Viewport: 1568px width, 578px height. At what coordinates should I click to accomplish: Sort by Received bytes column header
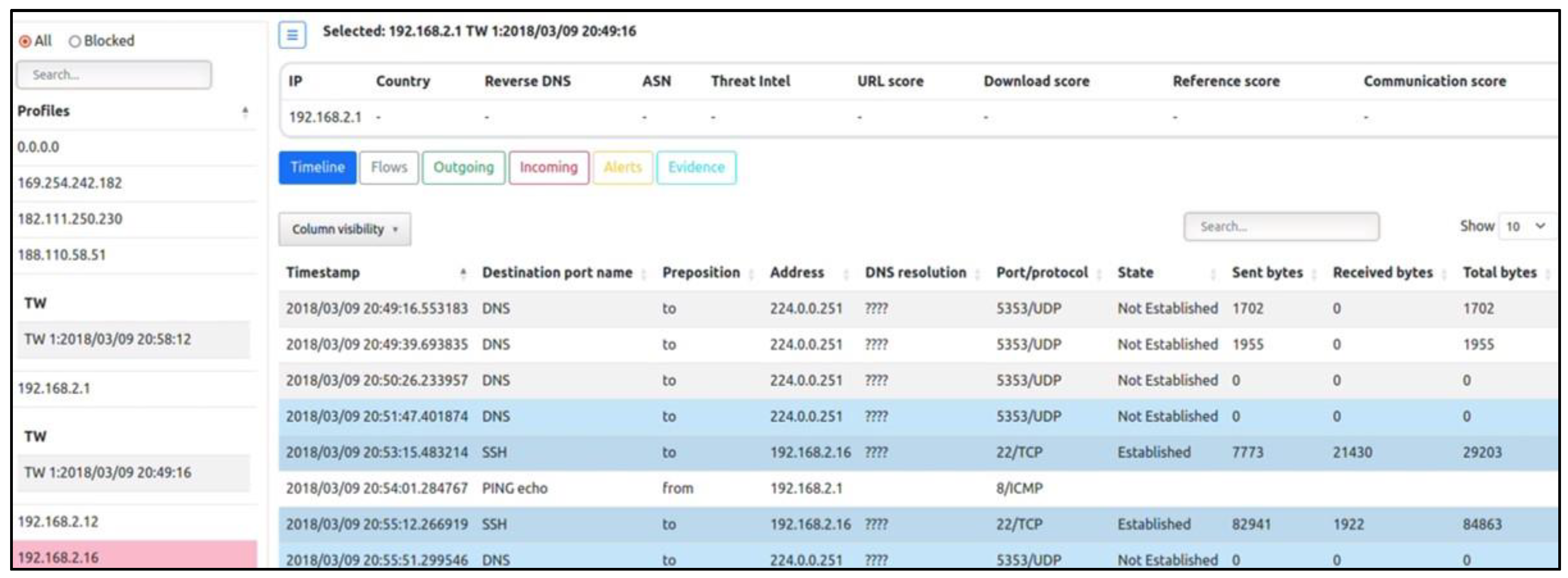(1382, 273)
